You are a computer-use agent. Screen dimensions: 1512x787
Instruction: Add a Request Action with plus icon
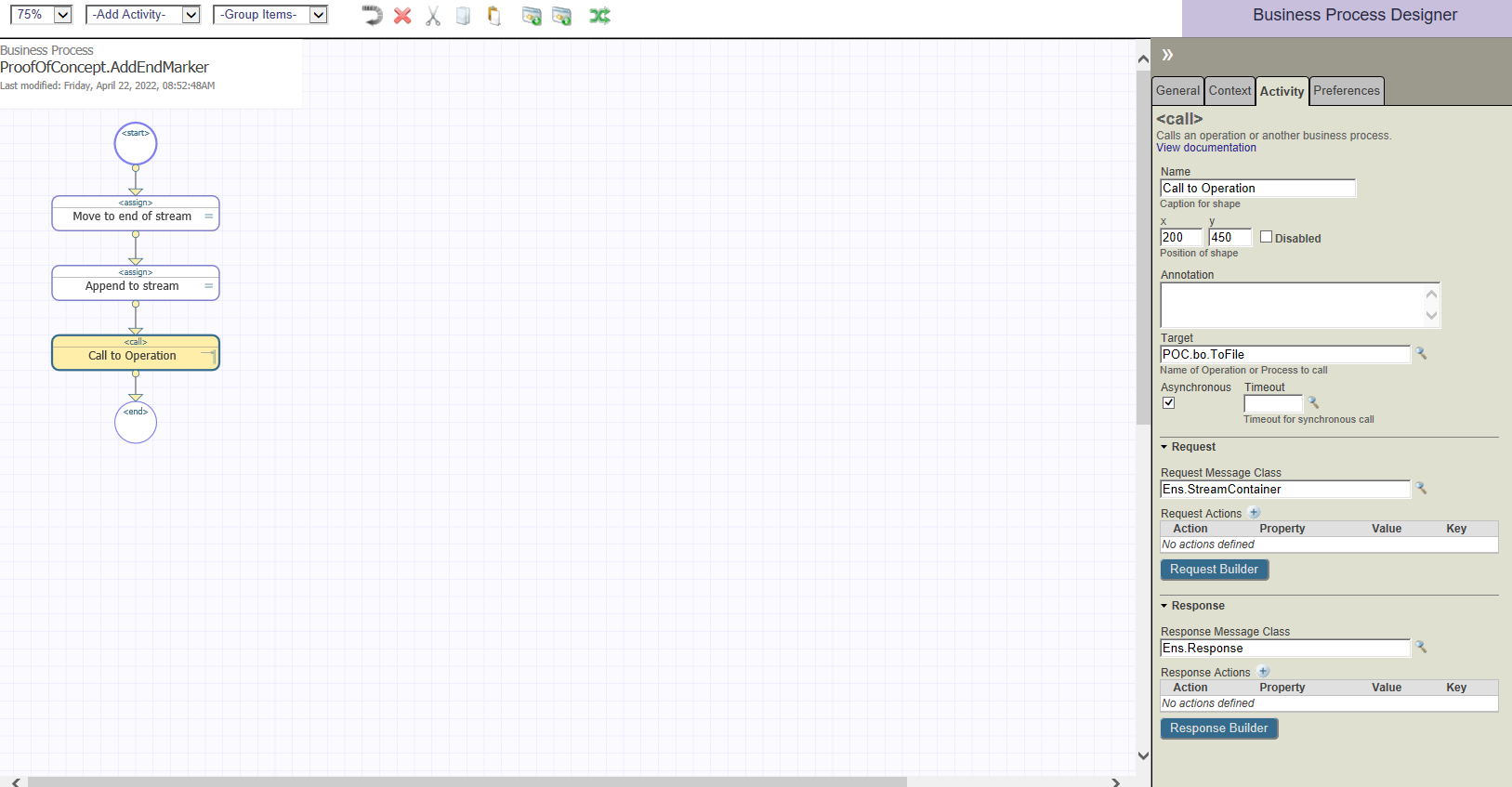click(x=1255, y=513)
